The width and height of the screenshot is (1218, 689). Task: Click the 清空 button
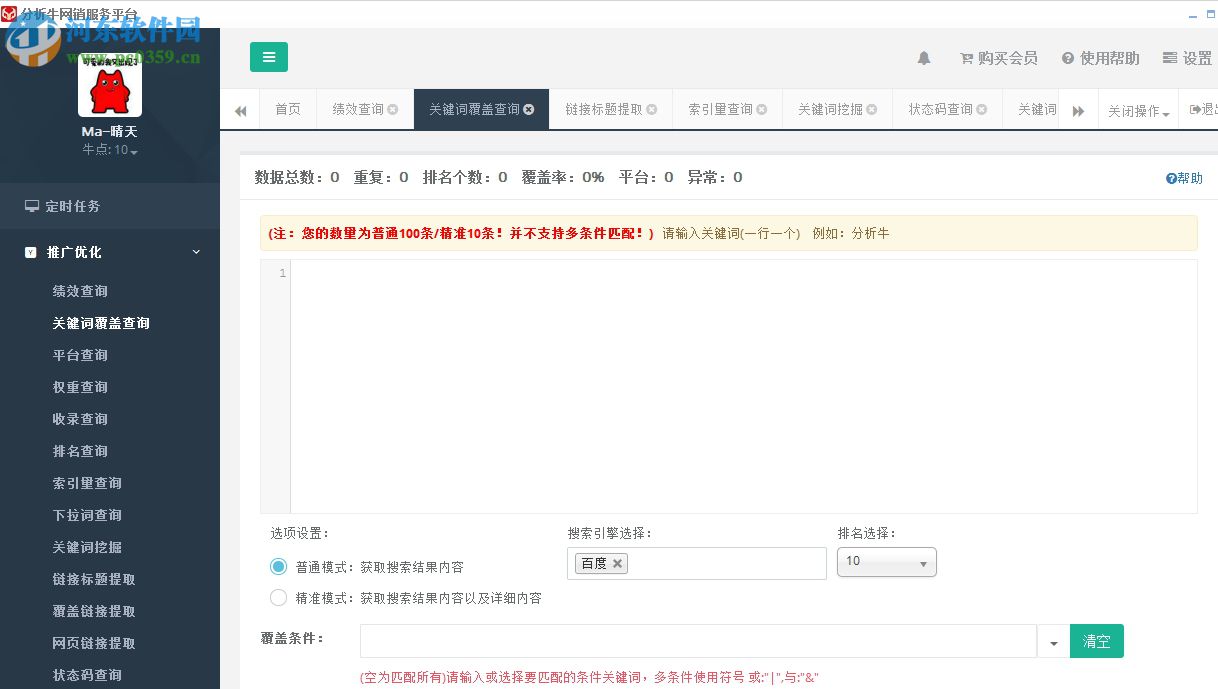coord(1097,641)
